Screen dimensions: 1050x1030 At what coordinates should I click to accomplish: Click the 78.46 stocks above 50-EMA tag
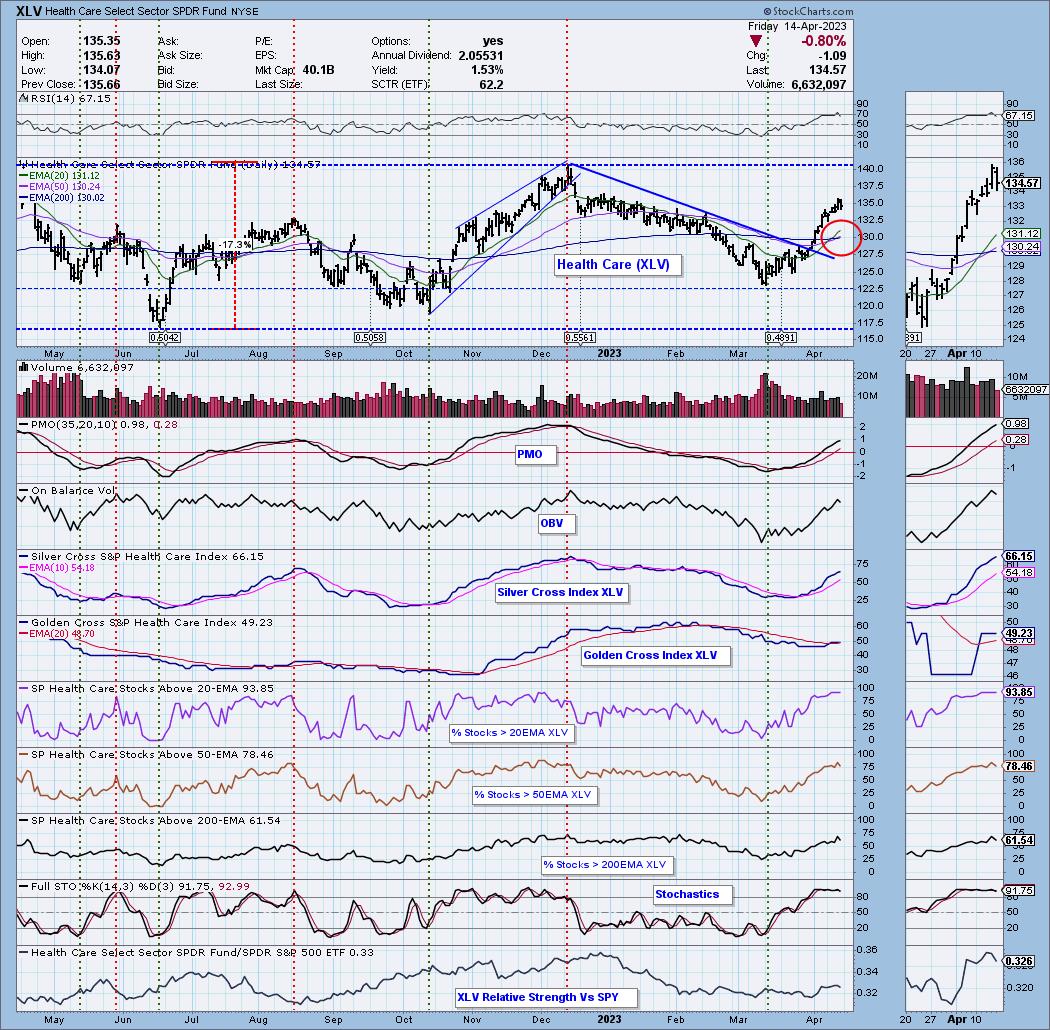1019,765
